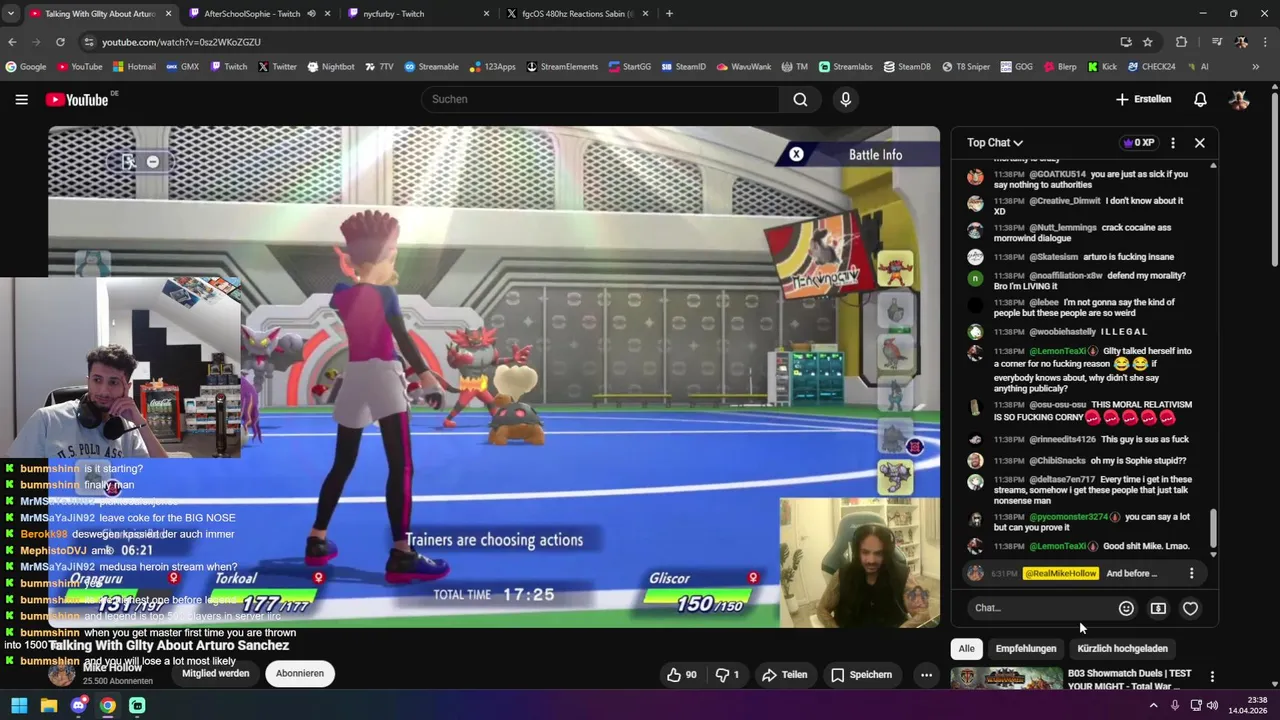Image resolution: width=1280 pixels, height=720 pixels.
Task: Click the Mitglied werden join button
Action: (216, 673)
